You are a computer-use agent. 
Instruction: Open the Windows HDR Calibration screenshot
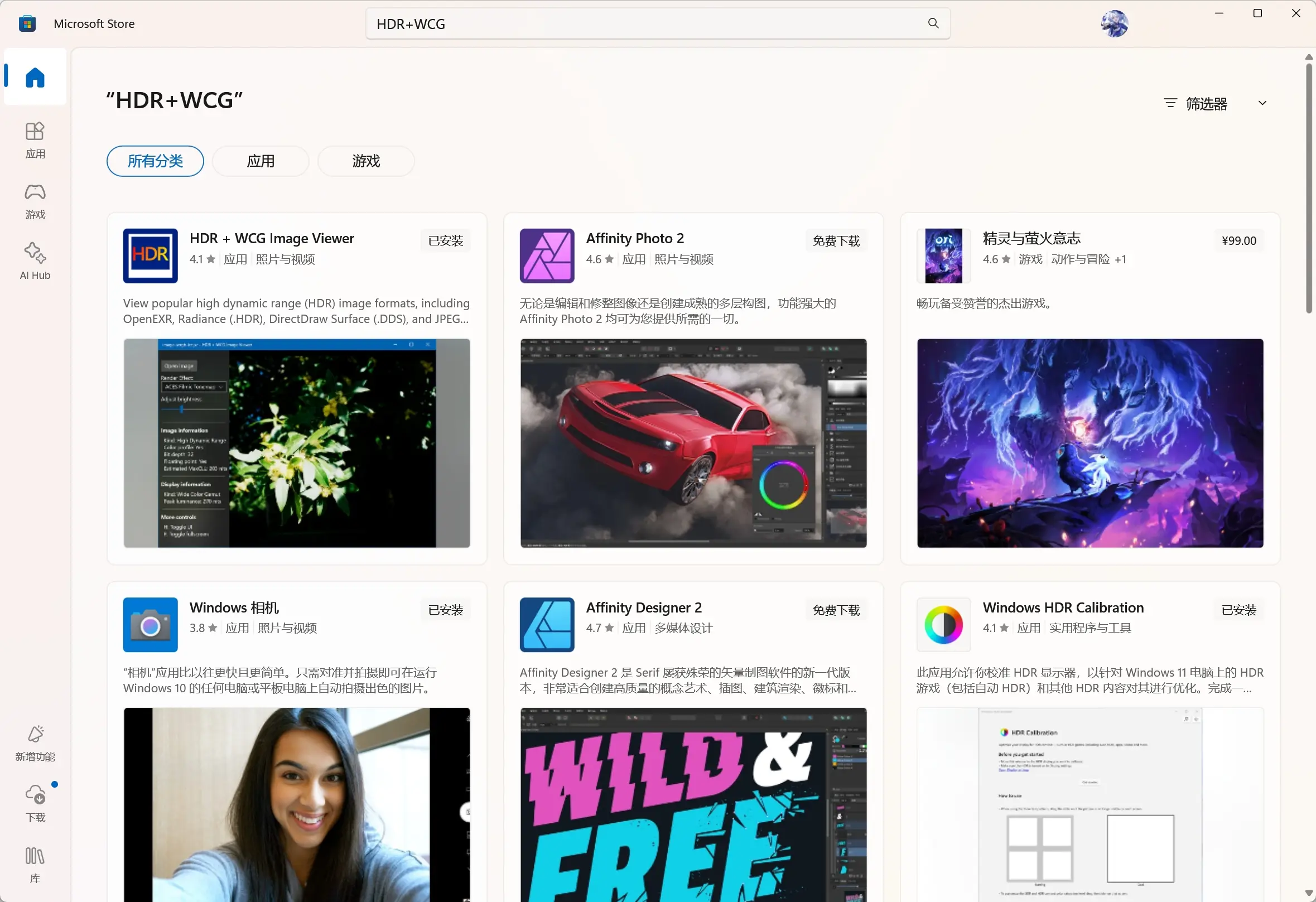coord(1090,804)
